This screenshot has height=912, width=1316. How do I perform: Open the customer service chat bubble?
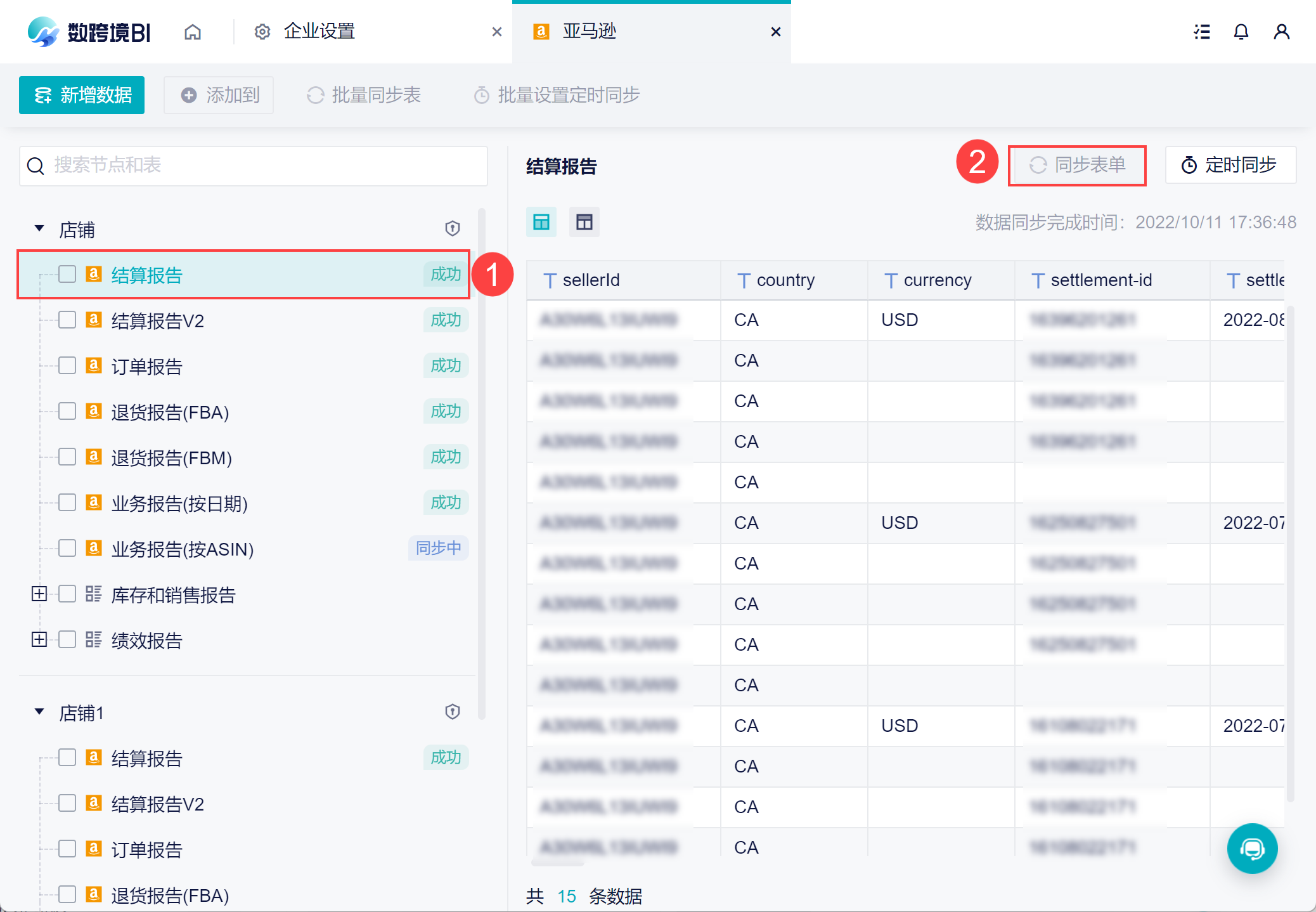pyautogui.click(x=1252, y=849)
